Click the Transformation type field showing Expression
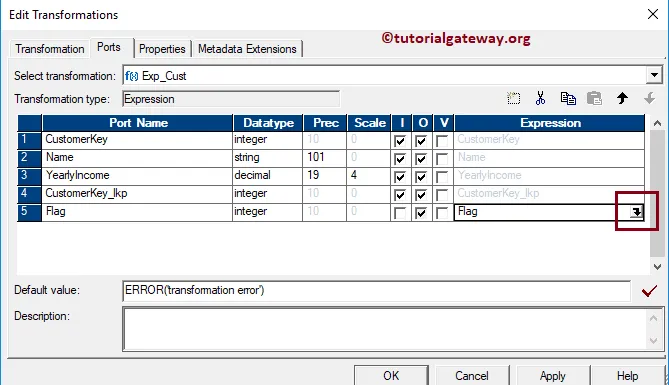669x385 pixels. pyautogui.click(x=231, y=99)
